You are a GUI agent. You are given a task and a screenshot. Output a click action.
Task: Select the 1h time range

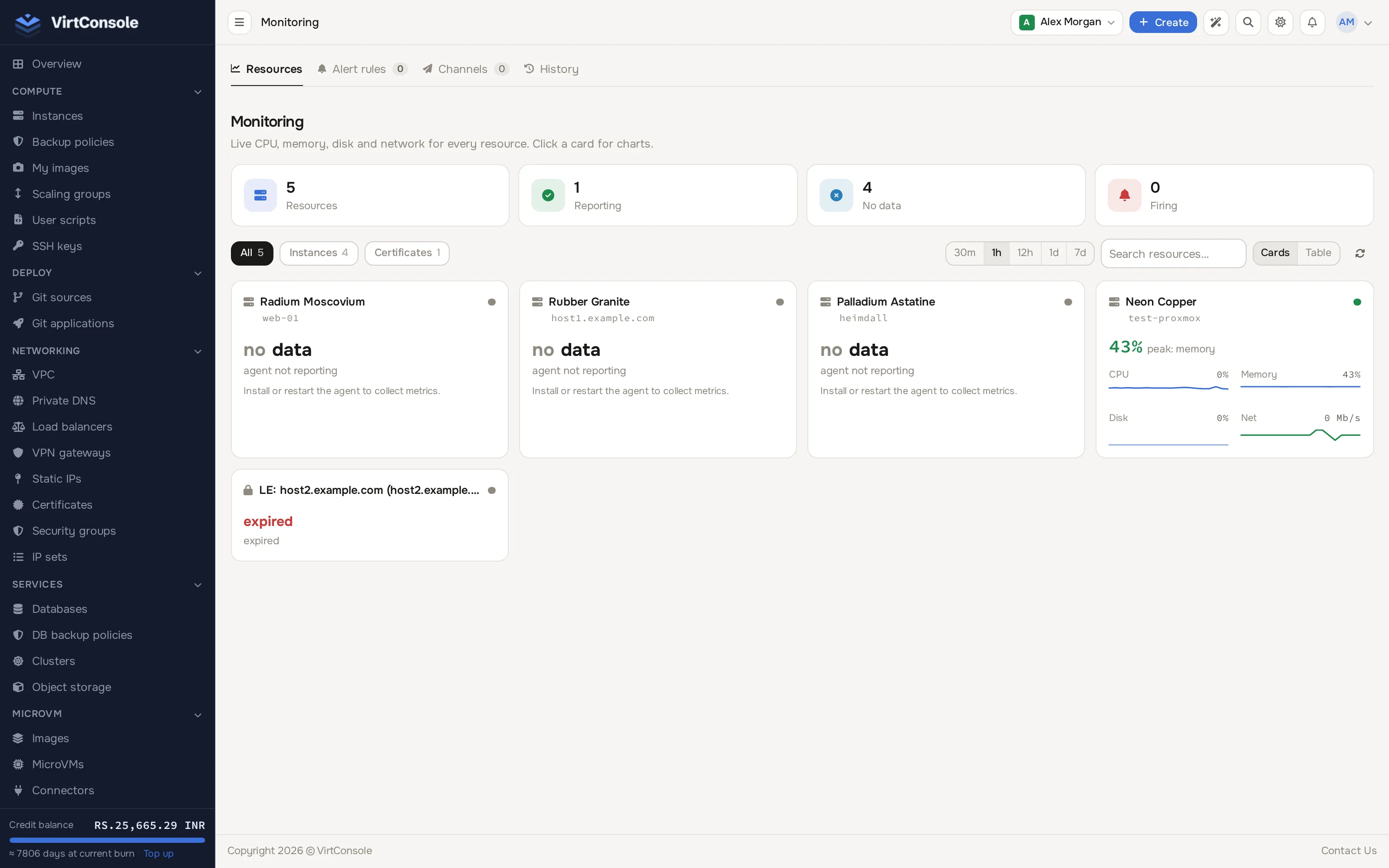point(997,253)
